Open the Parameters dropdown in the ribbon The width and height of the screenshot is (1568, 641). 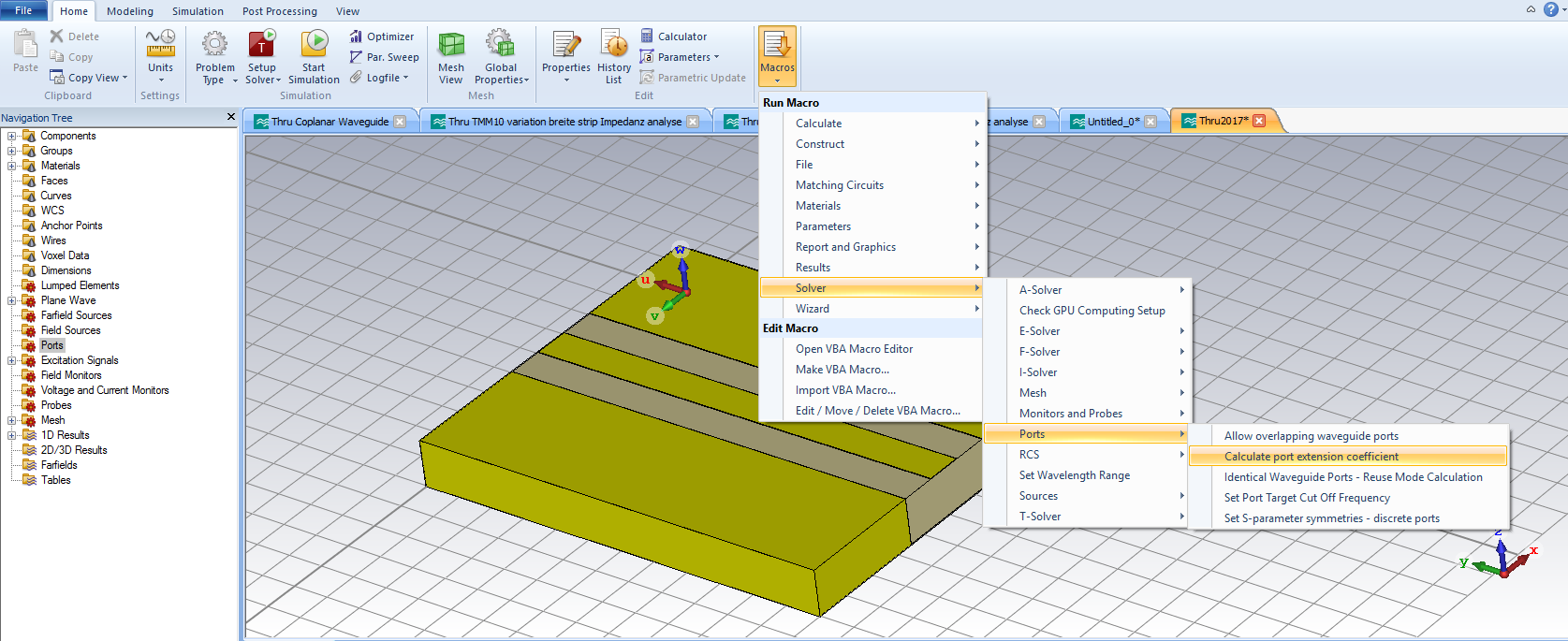point(681,57)
